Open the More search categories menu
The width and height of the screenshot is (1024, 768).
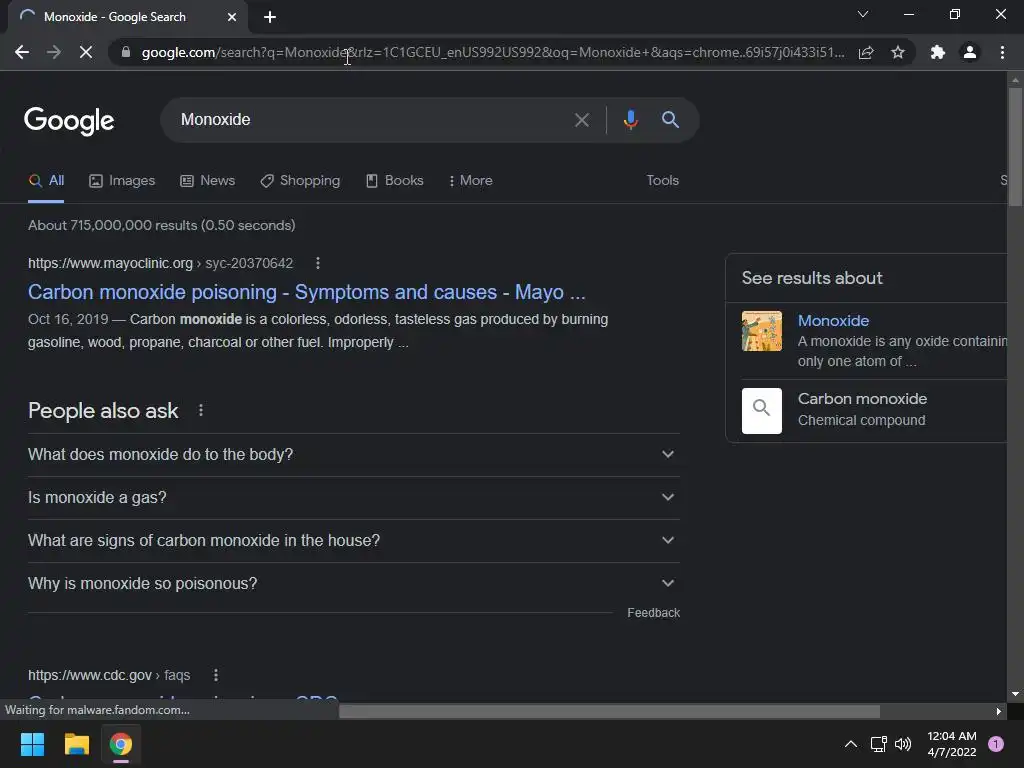point(471,181)
